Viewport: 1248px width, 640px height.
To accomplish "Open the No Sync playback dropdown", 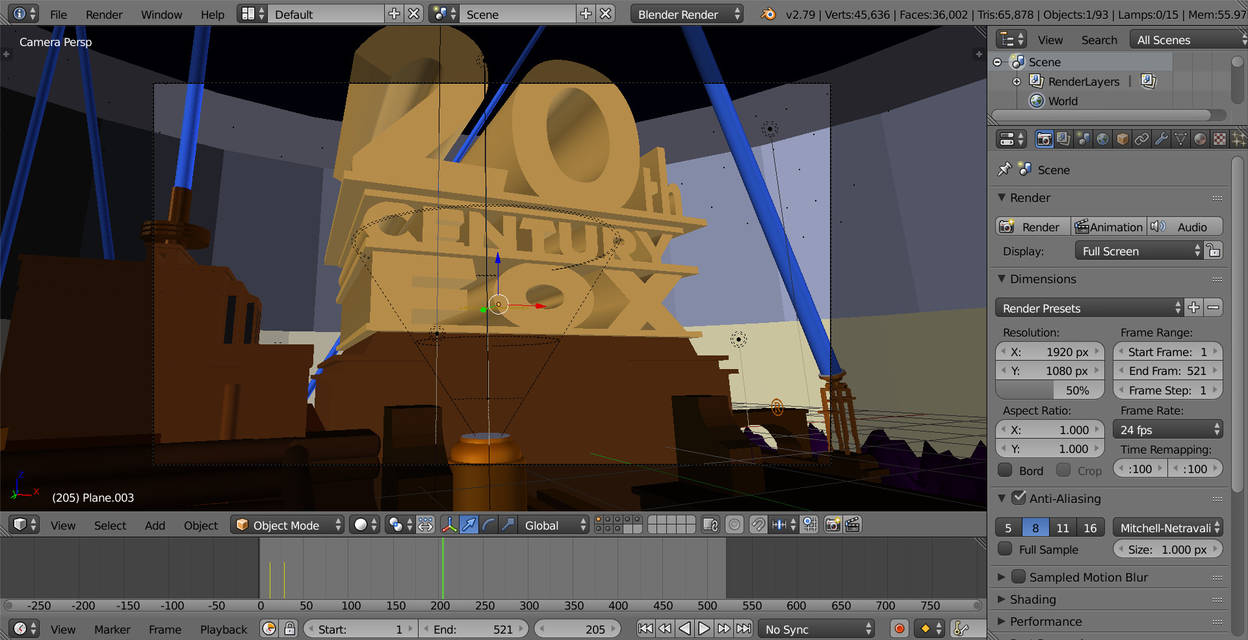I will pyautogui.click(x=816, y=629).
